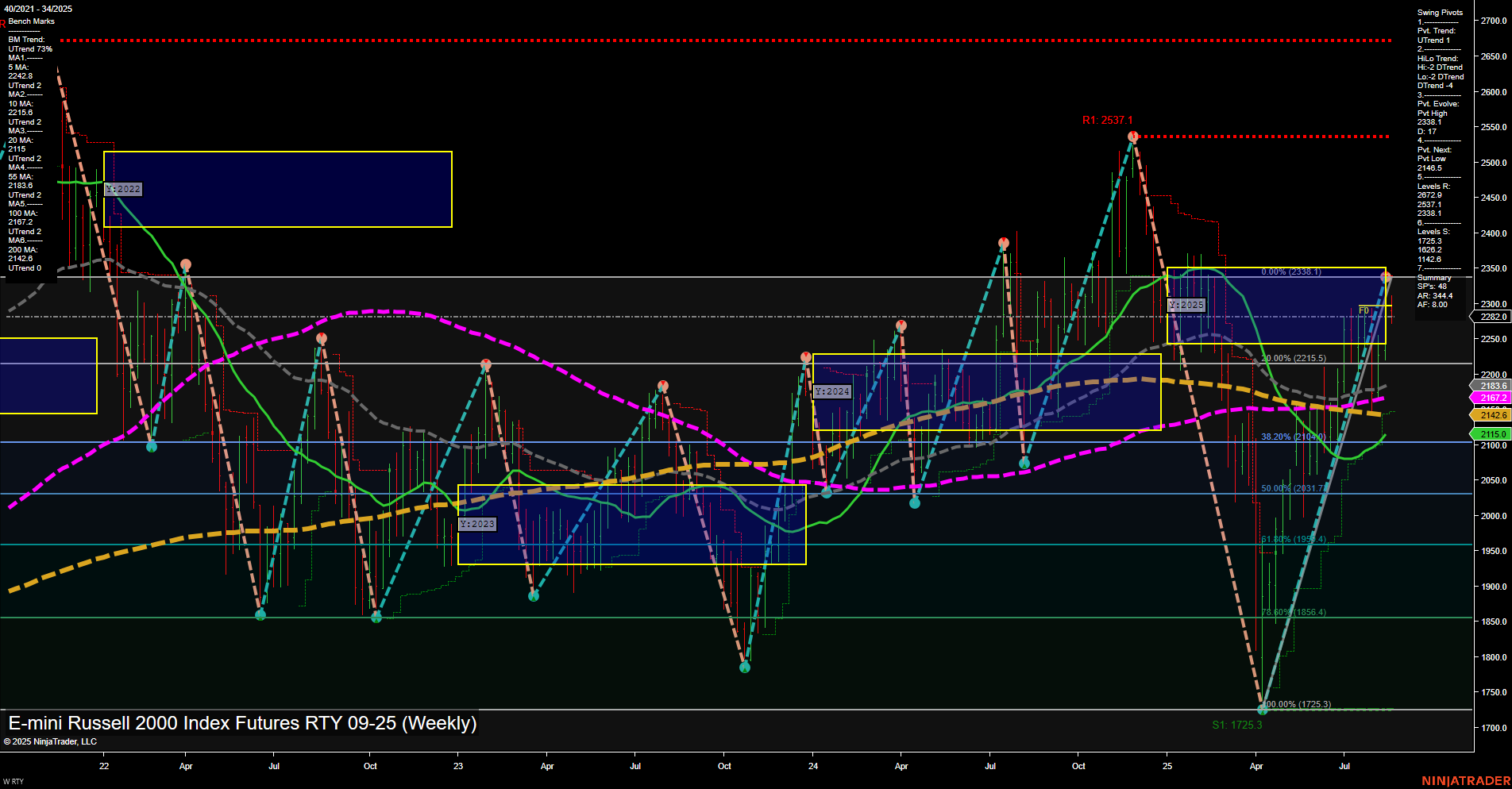Click the white 2282.0 current price pointer
The height and width of the screenshot is (789, 1512).
click(1491, 317)
